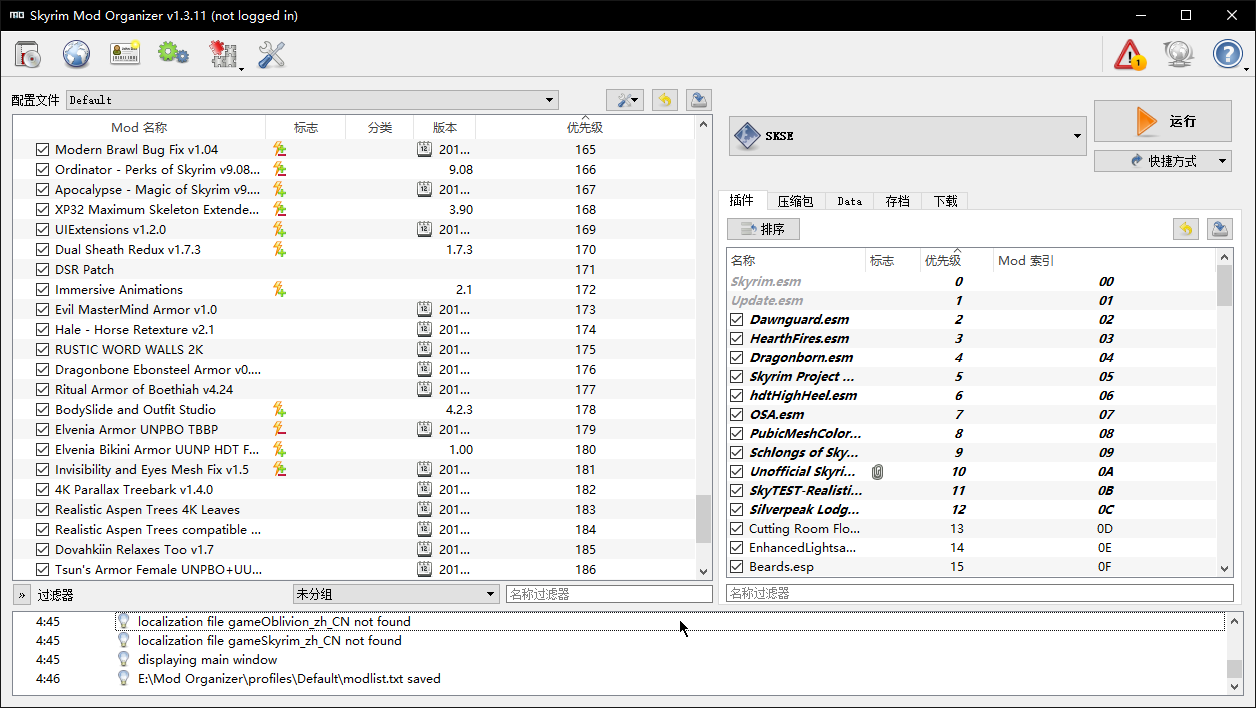Sort mods by Mod 名称 column header

tap(139, 128)
